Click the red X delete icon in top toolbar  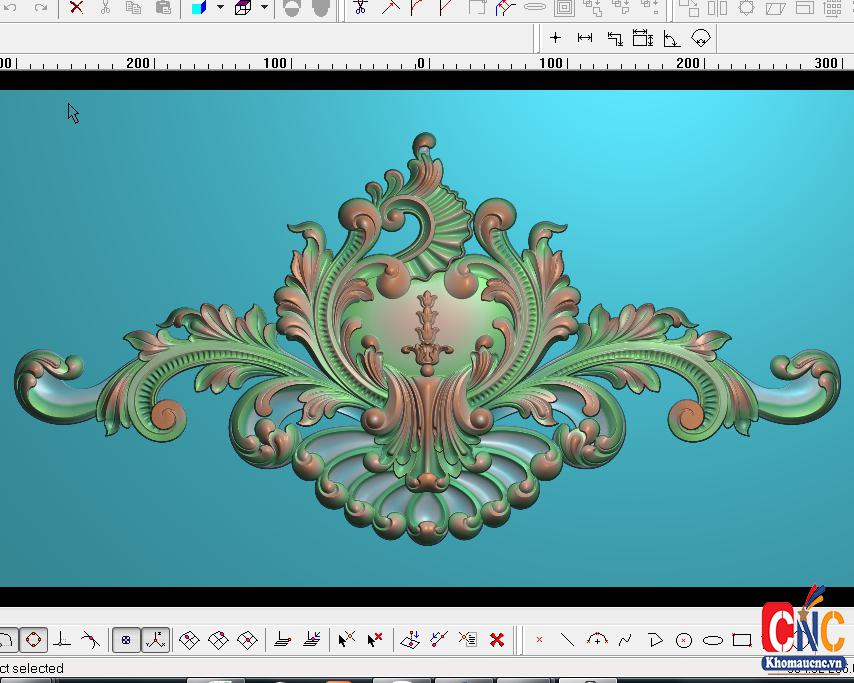pyautogui.click(x=76, y=8)
